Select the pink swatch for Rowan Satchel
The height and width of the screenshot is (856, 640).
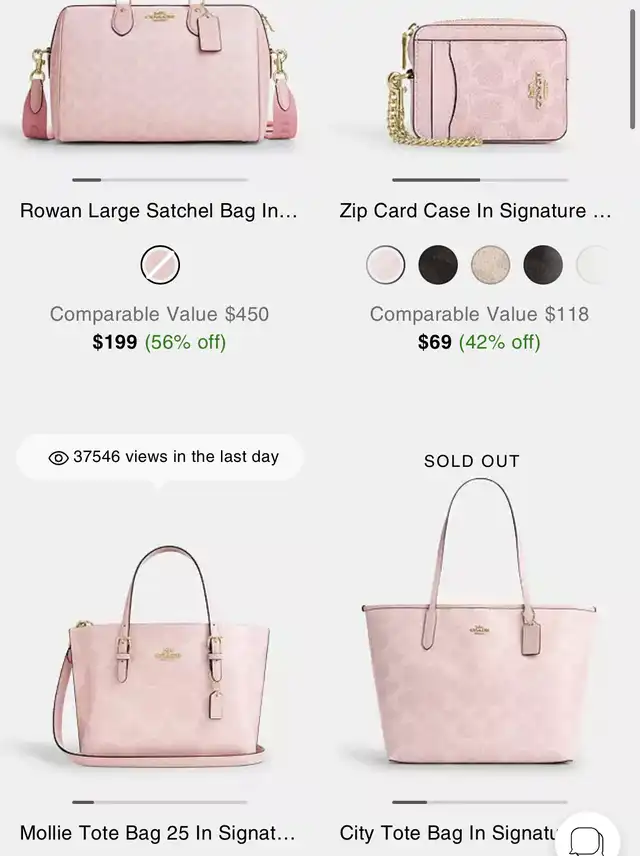pyautogui.click(x=160, y=265)
